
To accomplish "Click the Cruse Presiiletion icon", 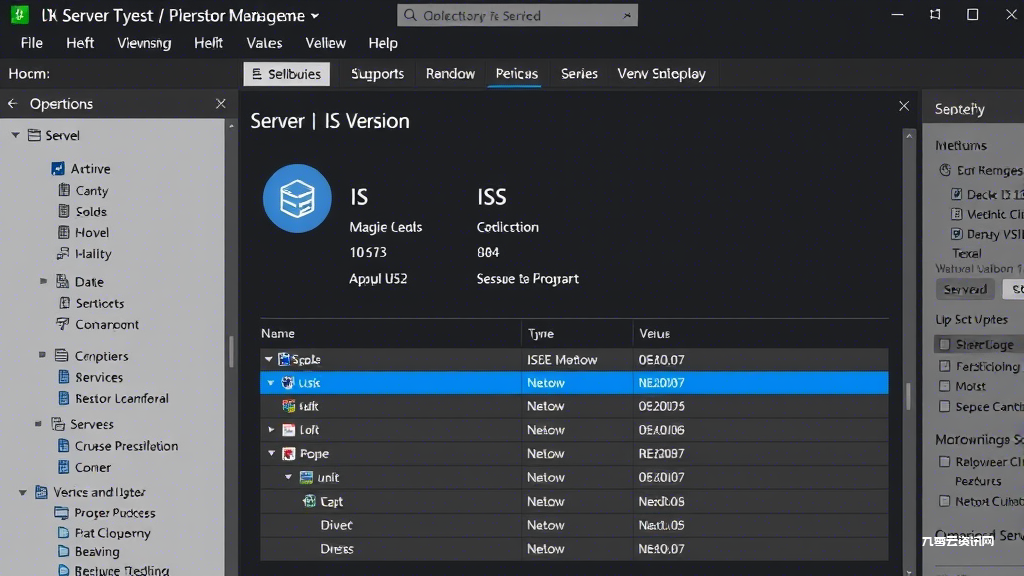I will click(64, 445).
